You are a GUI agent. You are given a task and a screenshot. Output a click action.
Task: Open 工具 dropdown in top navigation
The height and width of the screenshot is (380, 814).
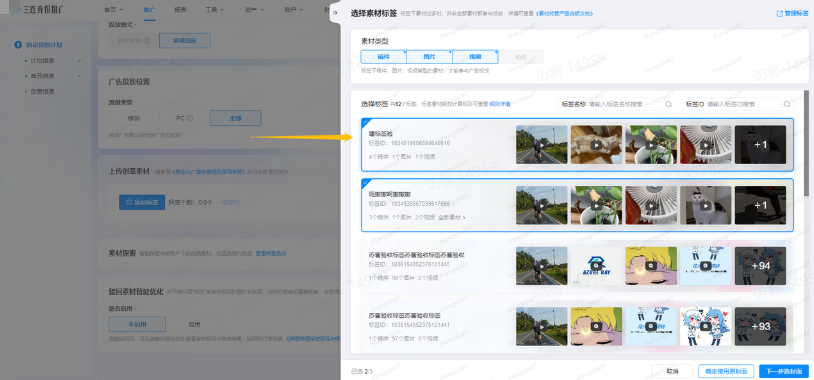point(214,10)
